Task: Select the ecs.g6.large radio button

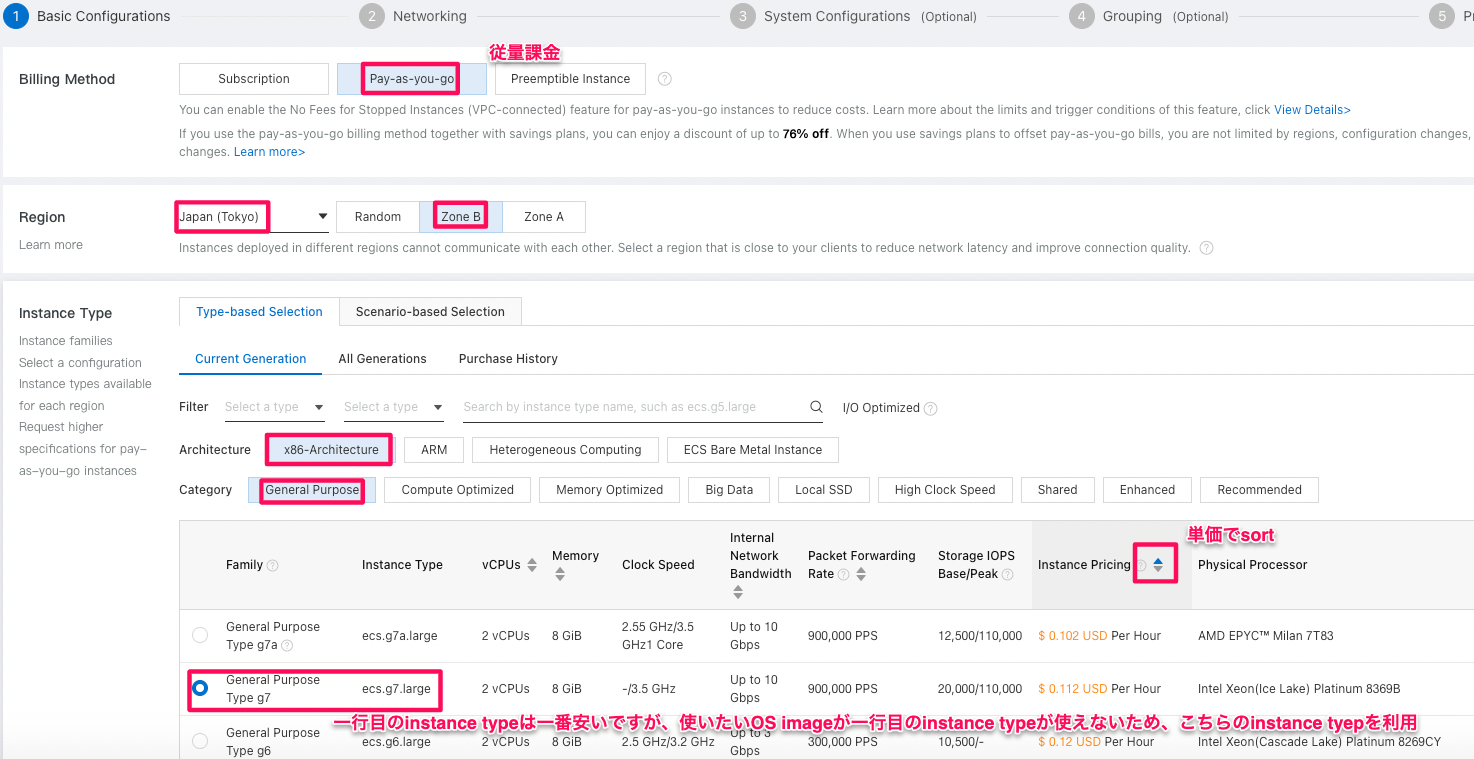Action: coord(200,741)
